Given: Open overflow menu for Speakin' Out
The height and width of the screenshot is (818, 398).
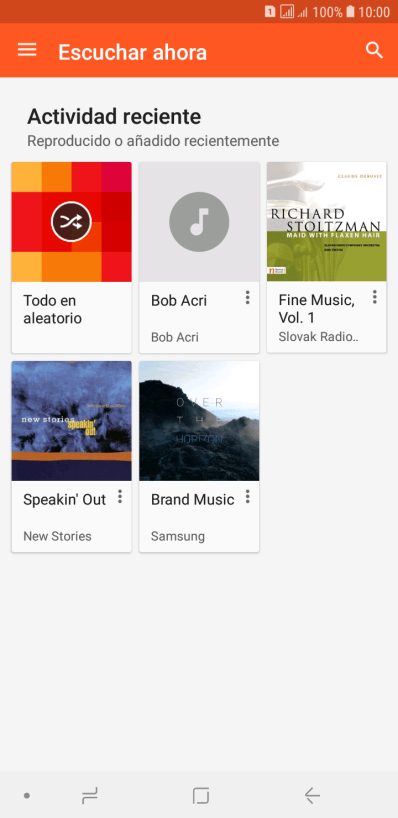Looking at the screenshot, I should pos(120,497).
